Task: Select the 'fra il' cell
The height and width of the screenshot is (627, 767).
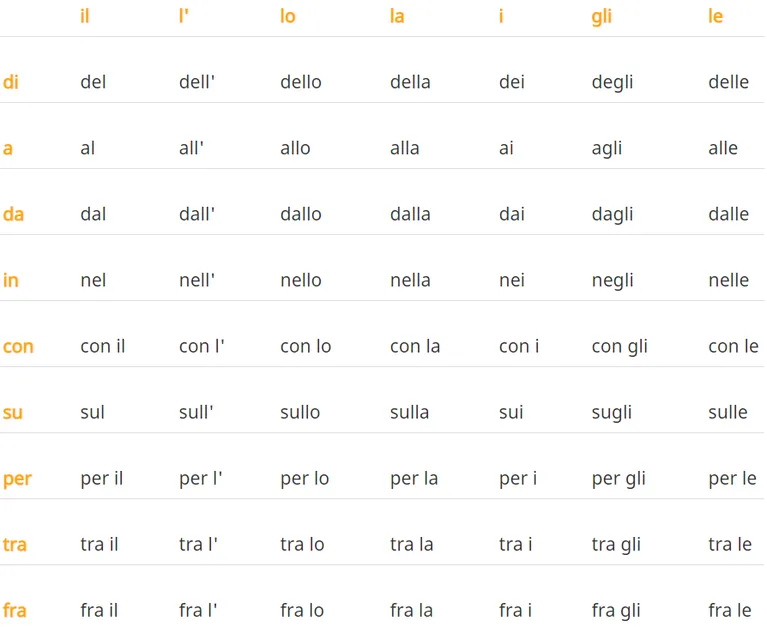Action: [x=99, y=610]
